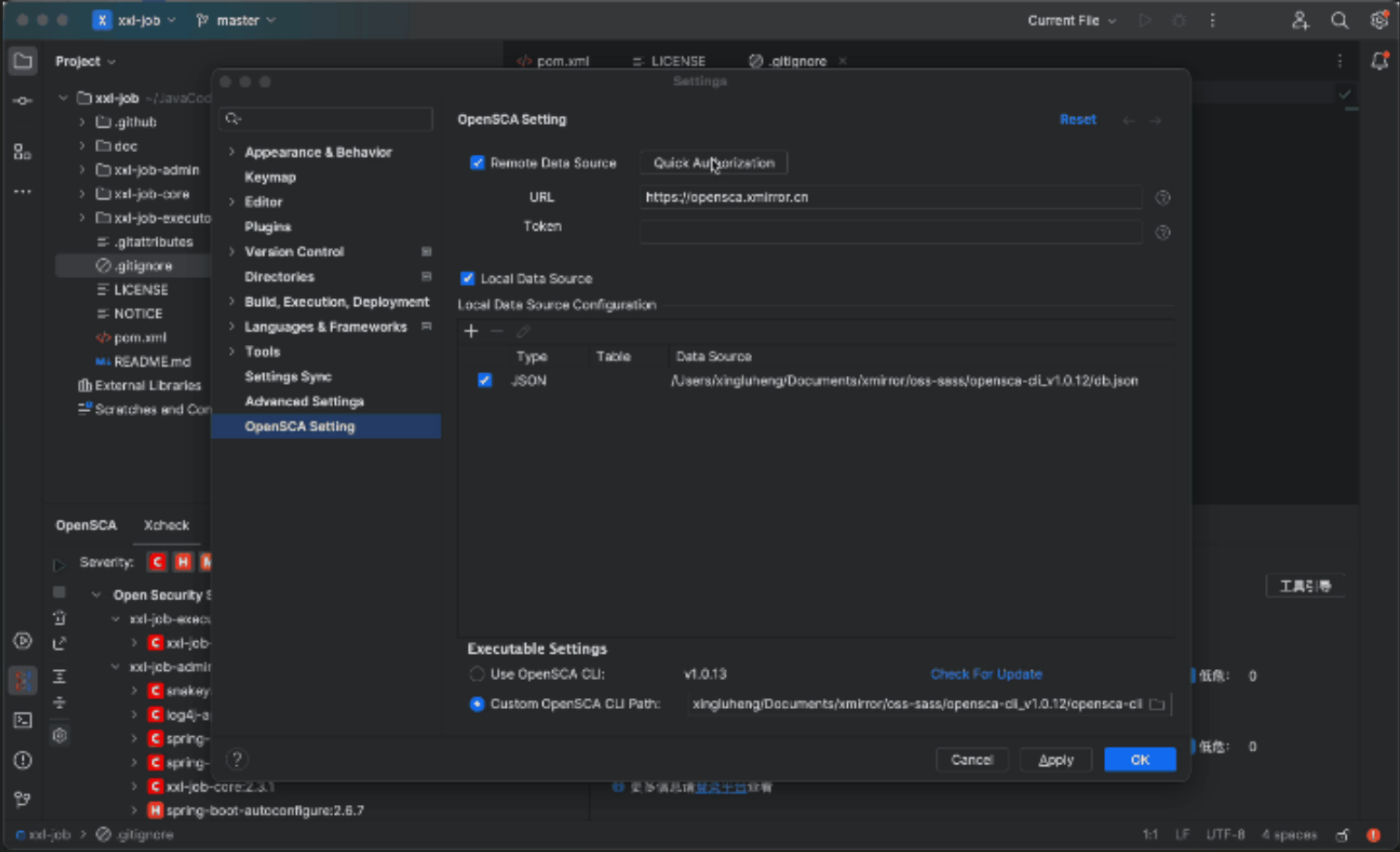Focus the Token input field
Screen dimensions: 1400x852
click(x=890, y=232)
